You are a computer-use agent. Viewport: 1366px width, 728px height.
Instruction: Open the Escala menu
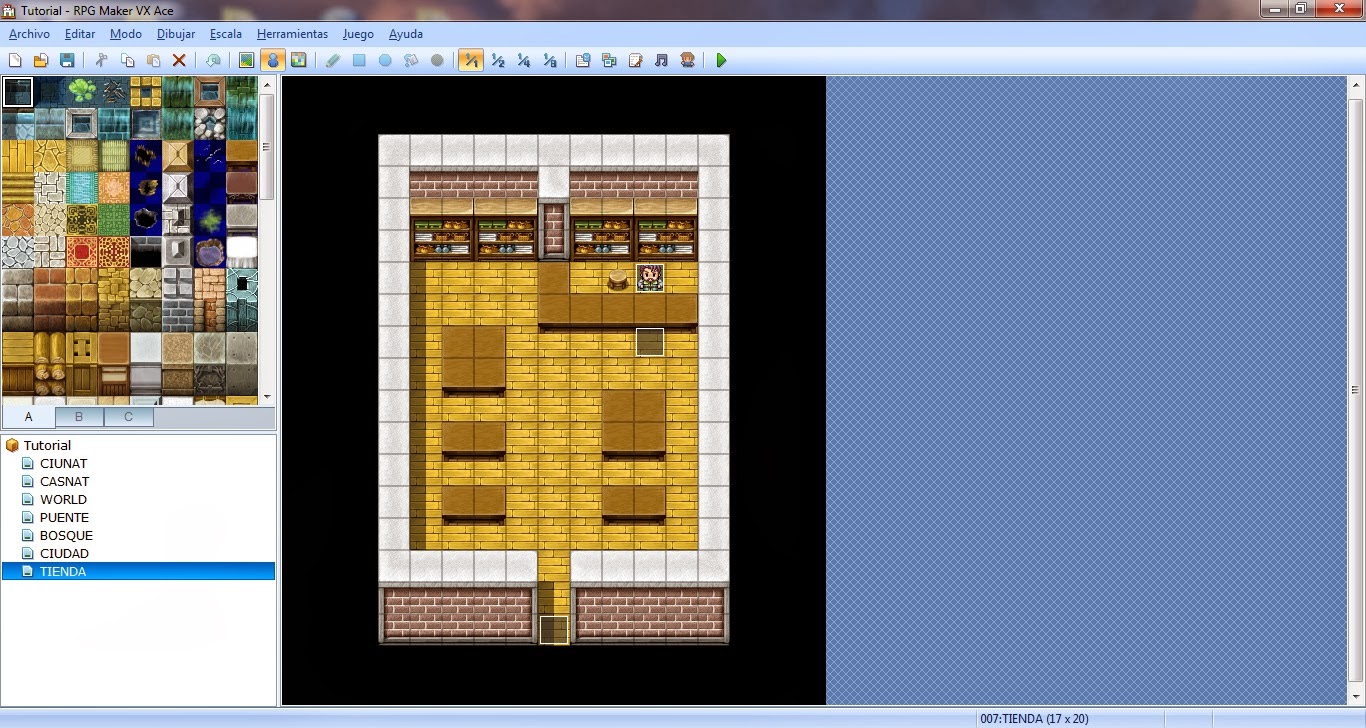225,33
